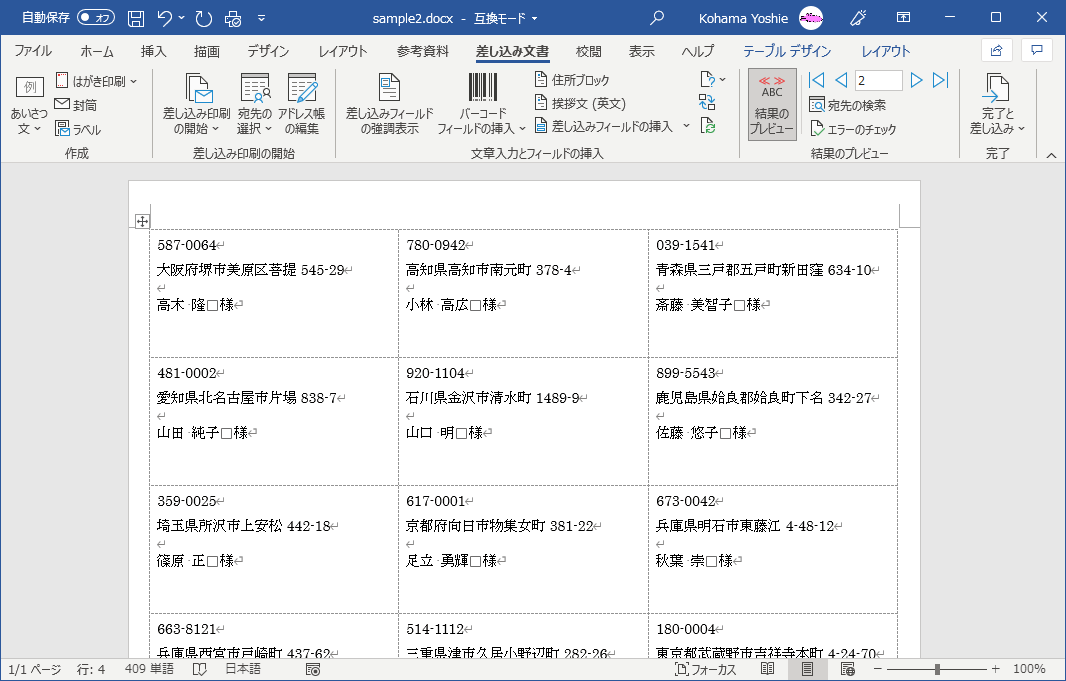Open the 校閲 tab
The image size is (1066, 681).
(x=589, y=51)
